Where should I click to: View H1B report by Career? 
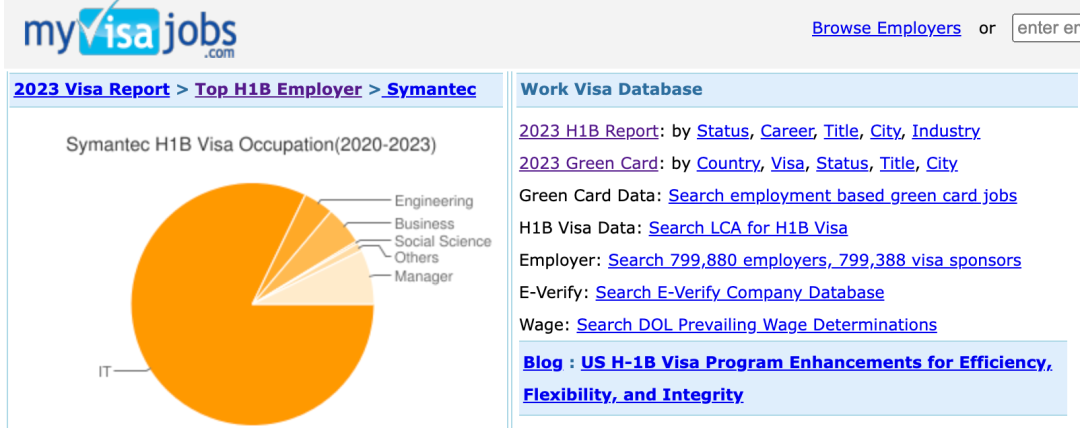point(787,131)
